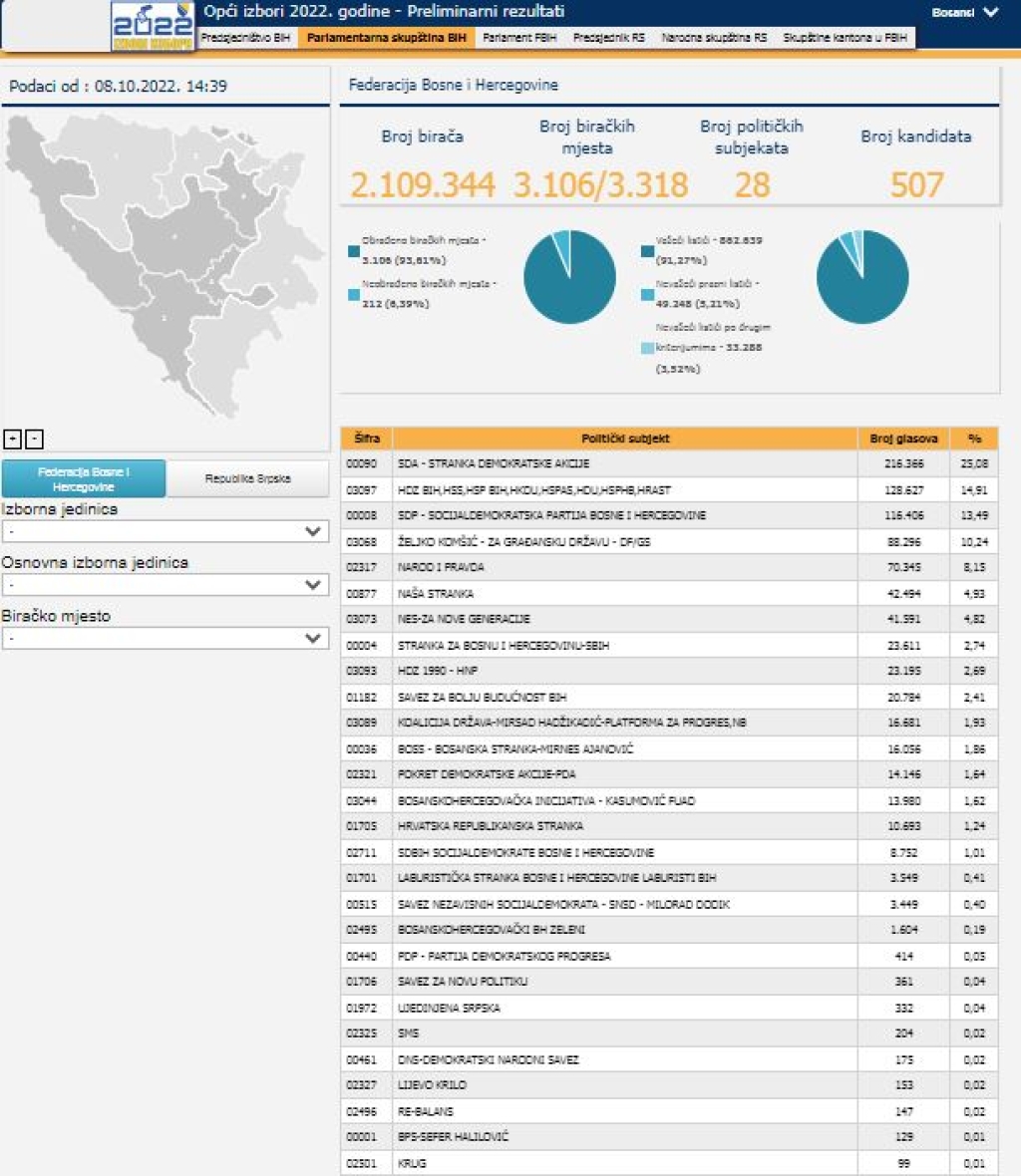Viewport: 1021px width, 1176px height.
Task: Select Federacija Bosne i Hercegovine toggle
Action: coord(84,479)
